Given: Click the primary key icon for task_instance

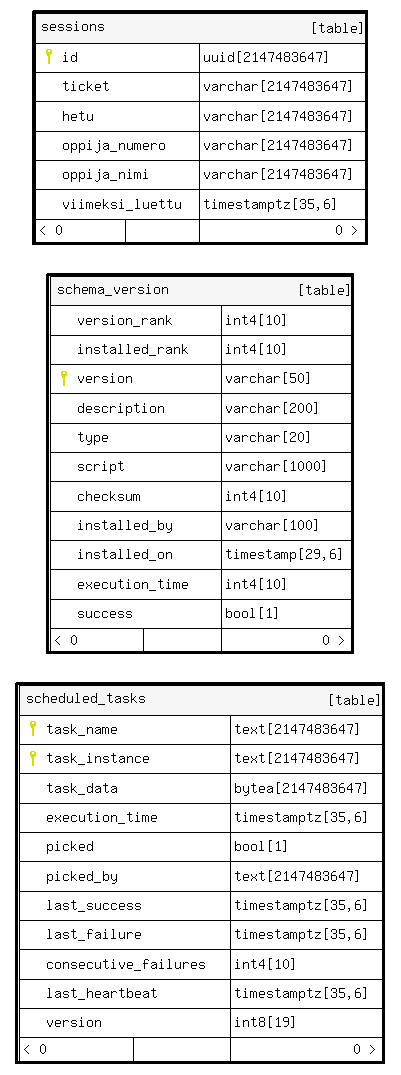Looking at the screenshot, I should (x=32, y=758).
